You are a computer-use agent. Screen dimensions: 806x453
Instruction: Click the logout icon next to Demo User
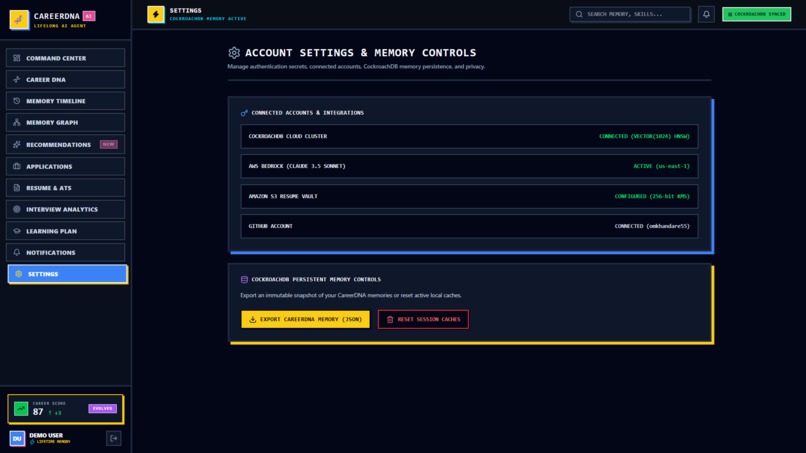coord(114,439)
